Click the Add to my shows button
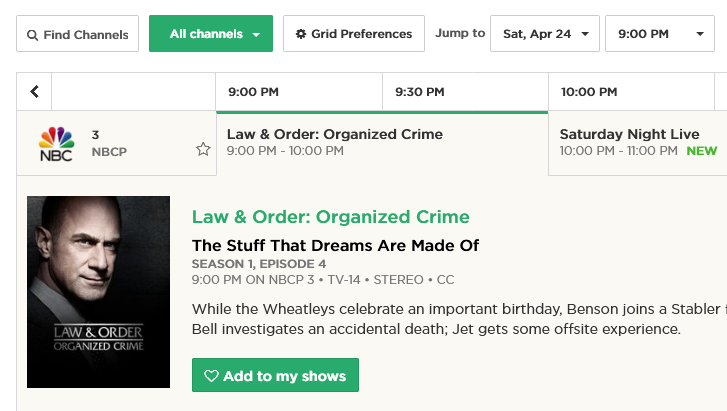Viewport: 727px width, 411px height. (x=275, y=376)
